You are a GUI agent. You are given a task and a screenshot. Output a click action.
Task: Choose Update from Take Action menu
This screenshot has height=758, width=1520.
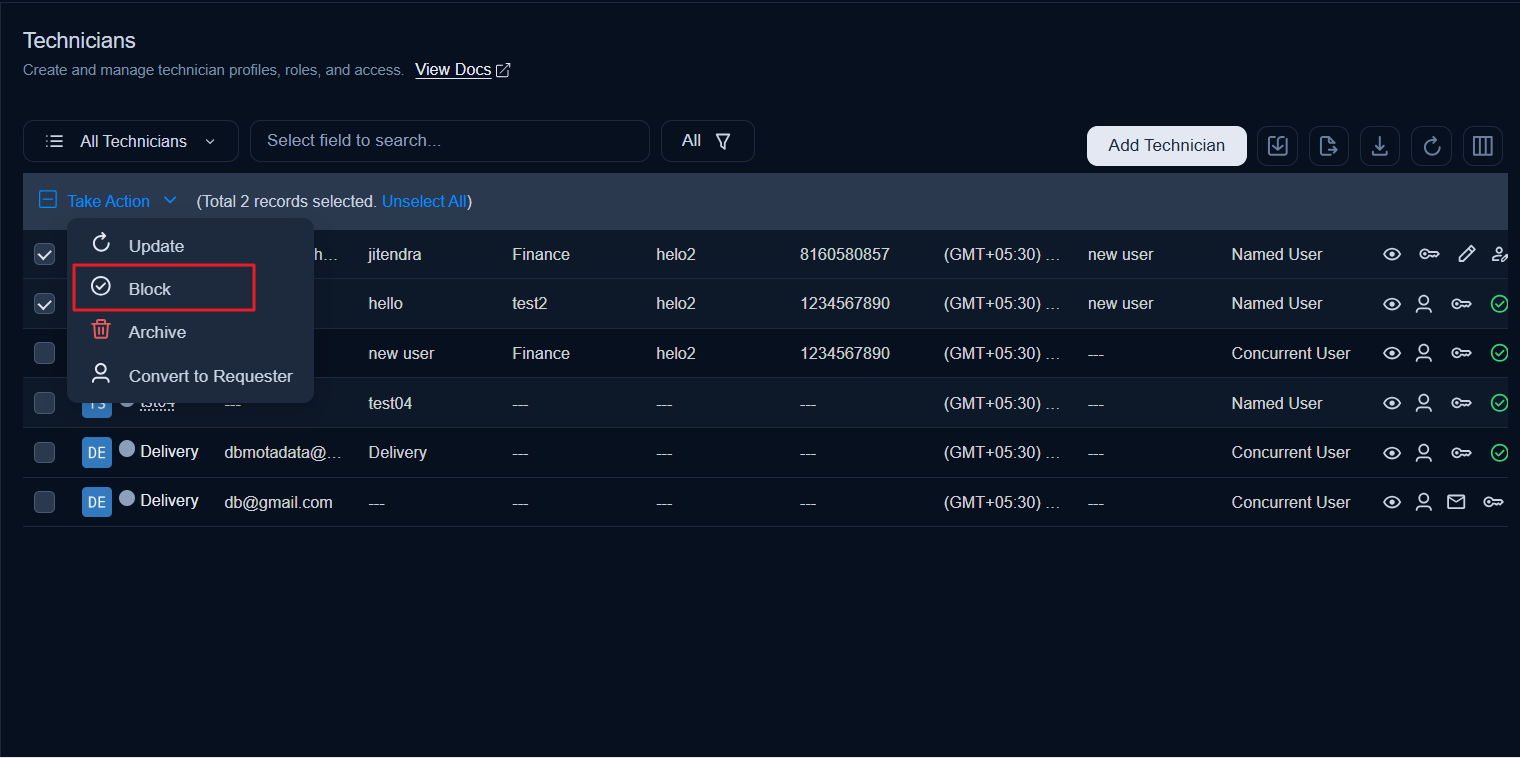click(x=190, y=246)
